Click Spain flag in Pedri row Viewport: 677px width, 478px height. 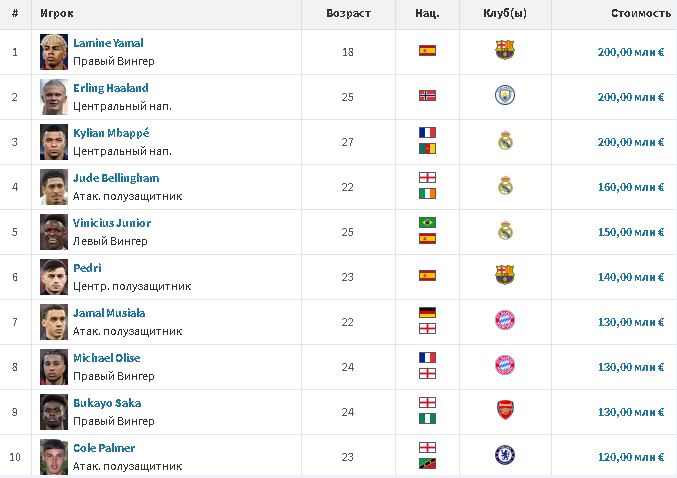click(x=427, y=275)
